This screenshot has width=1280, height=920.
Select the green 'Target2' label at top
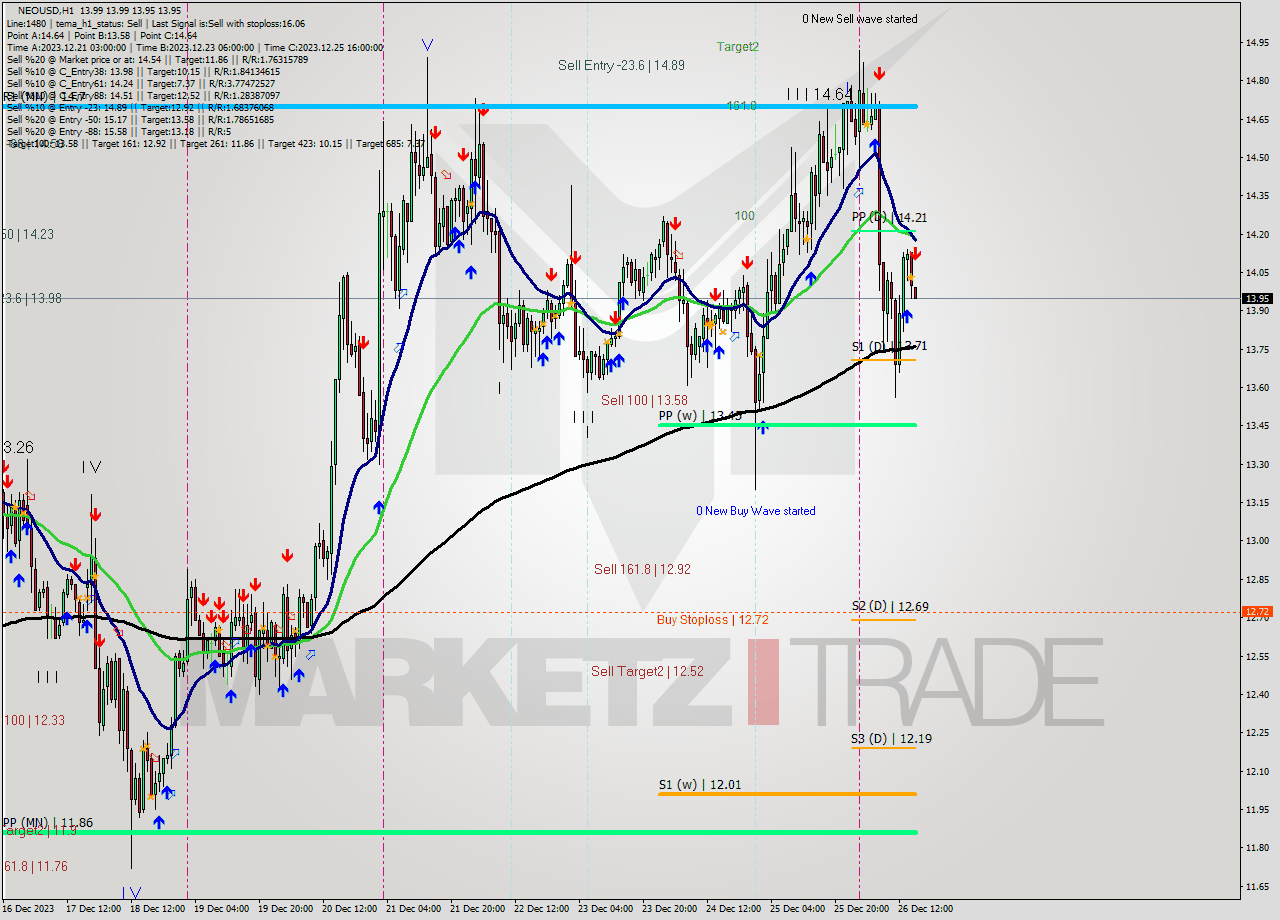click(x=737, y=46)
